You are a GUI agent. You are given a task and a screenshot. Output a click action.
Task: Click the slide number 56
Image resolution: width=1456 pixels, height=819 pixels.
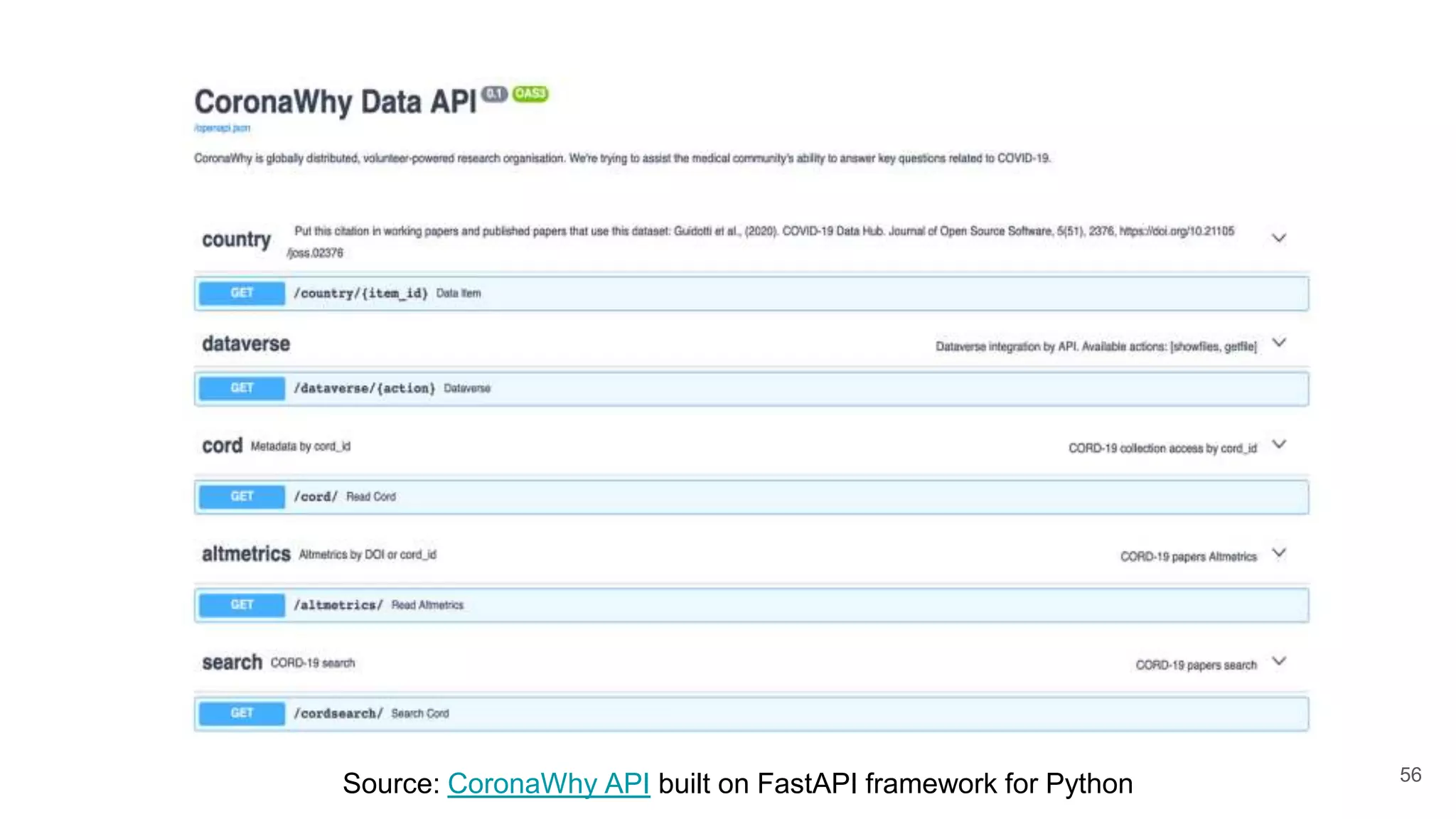point(1410,775)
